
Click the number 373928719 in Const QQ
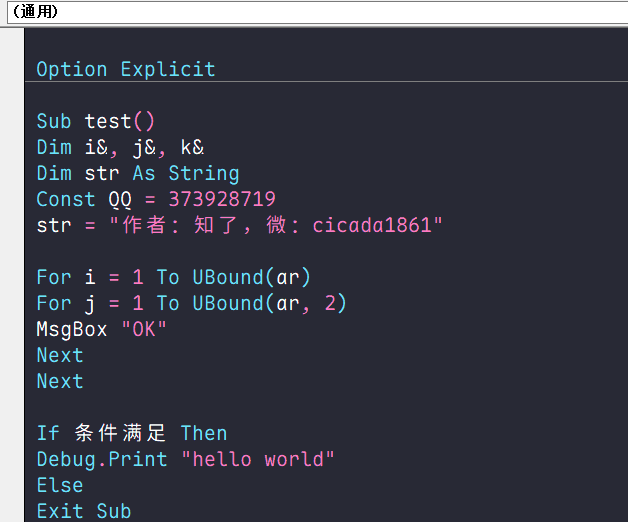pyautogui.click(x=221, y=199)
